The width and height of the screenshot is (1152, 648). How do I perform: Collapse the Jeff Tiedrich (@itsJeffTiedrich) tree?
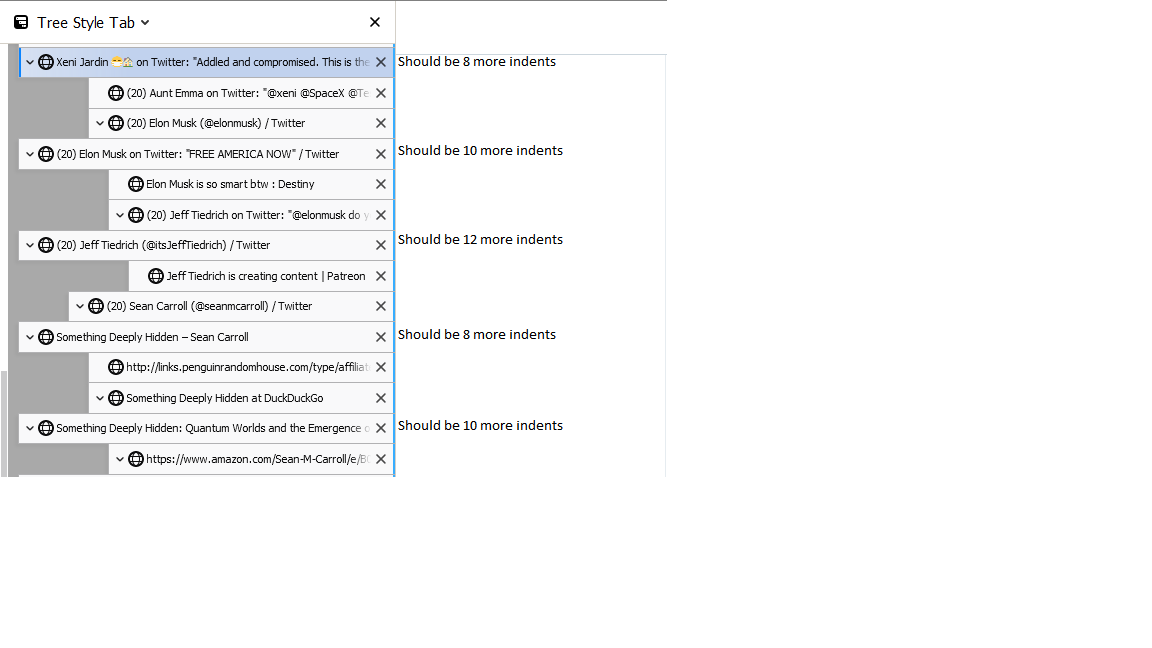29,245
